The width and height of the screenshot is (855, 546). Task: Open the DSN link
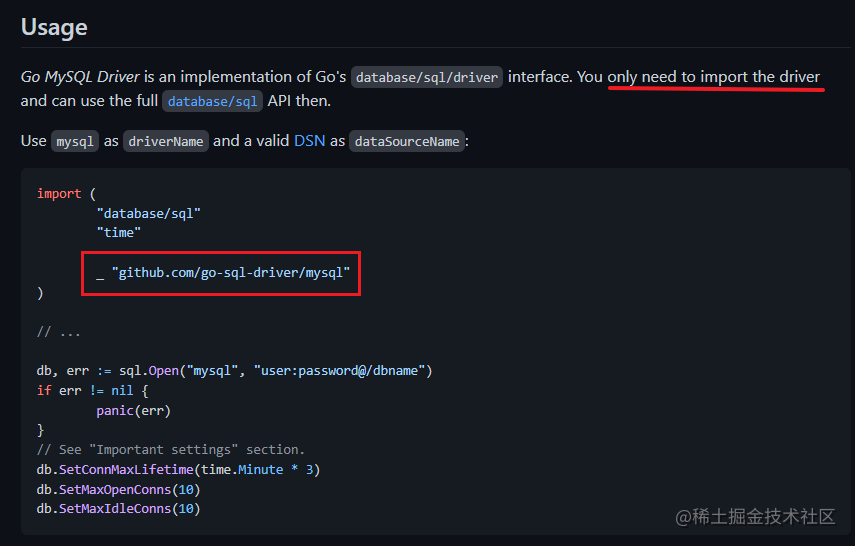click(309, 141)
